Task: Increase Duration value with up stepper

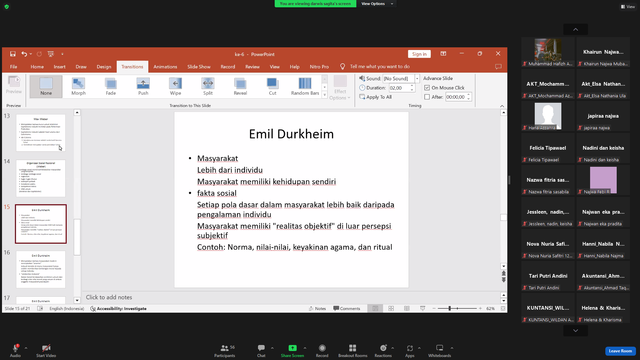Action: (x=412, y=86)
